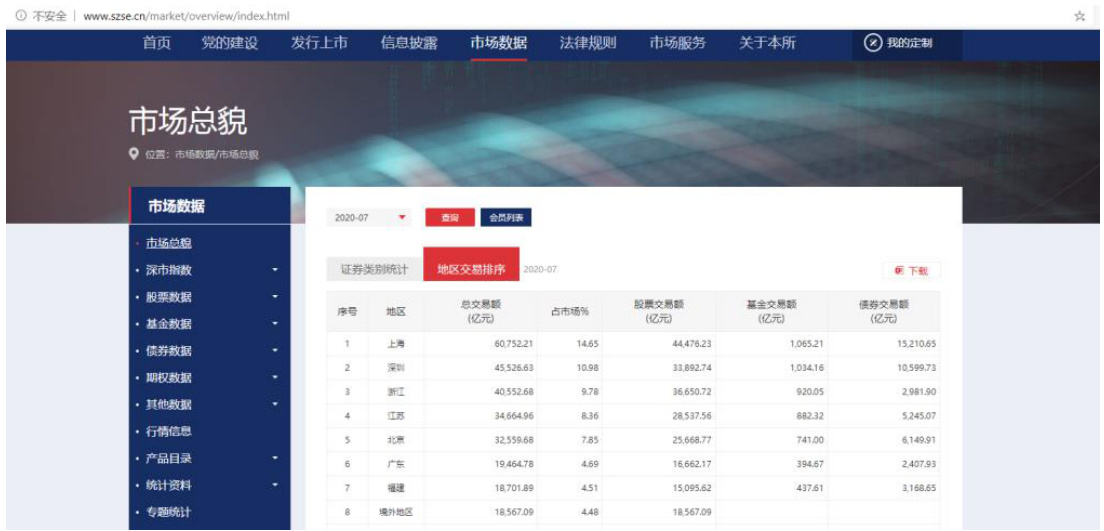Expand the 基金数据 sidebar section

click(274, 324)
